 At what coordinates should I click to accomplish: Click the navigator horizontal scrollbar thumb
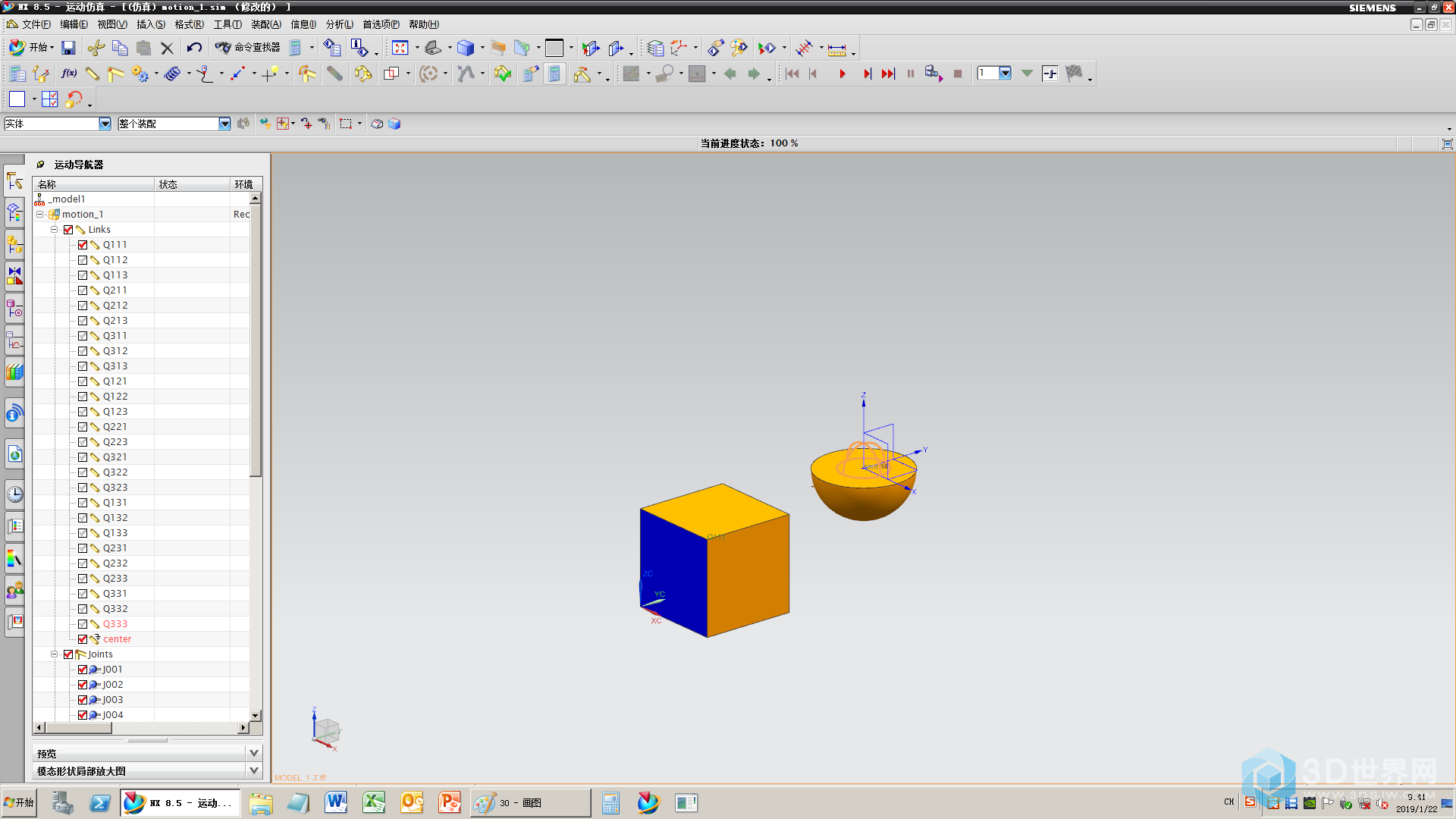tap(78, 728)
